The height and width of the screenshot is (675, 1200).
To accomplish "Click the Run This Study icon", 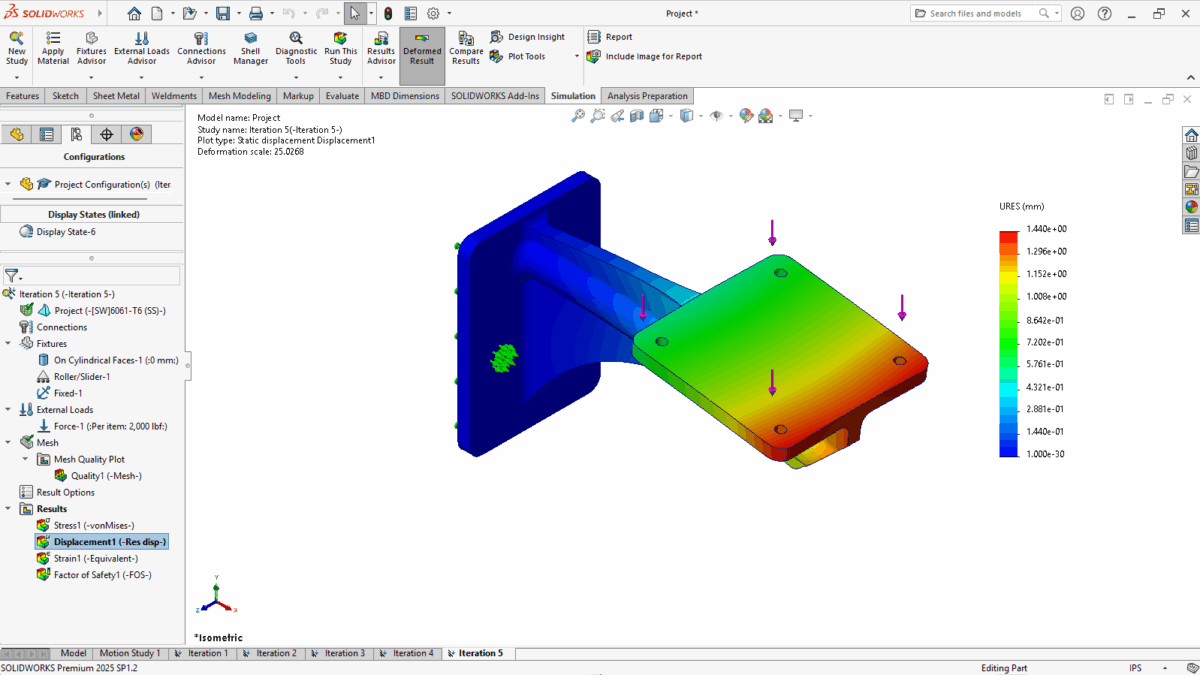I will coord(340,38).
